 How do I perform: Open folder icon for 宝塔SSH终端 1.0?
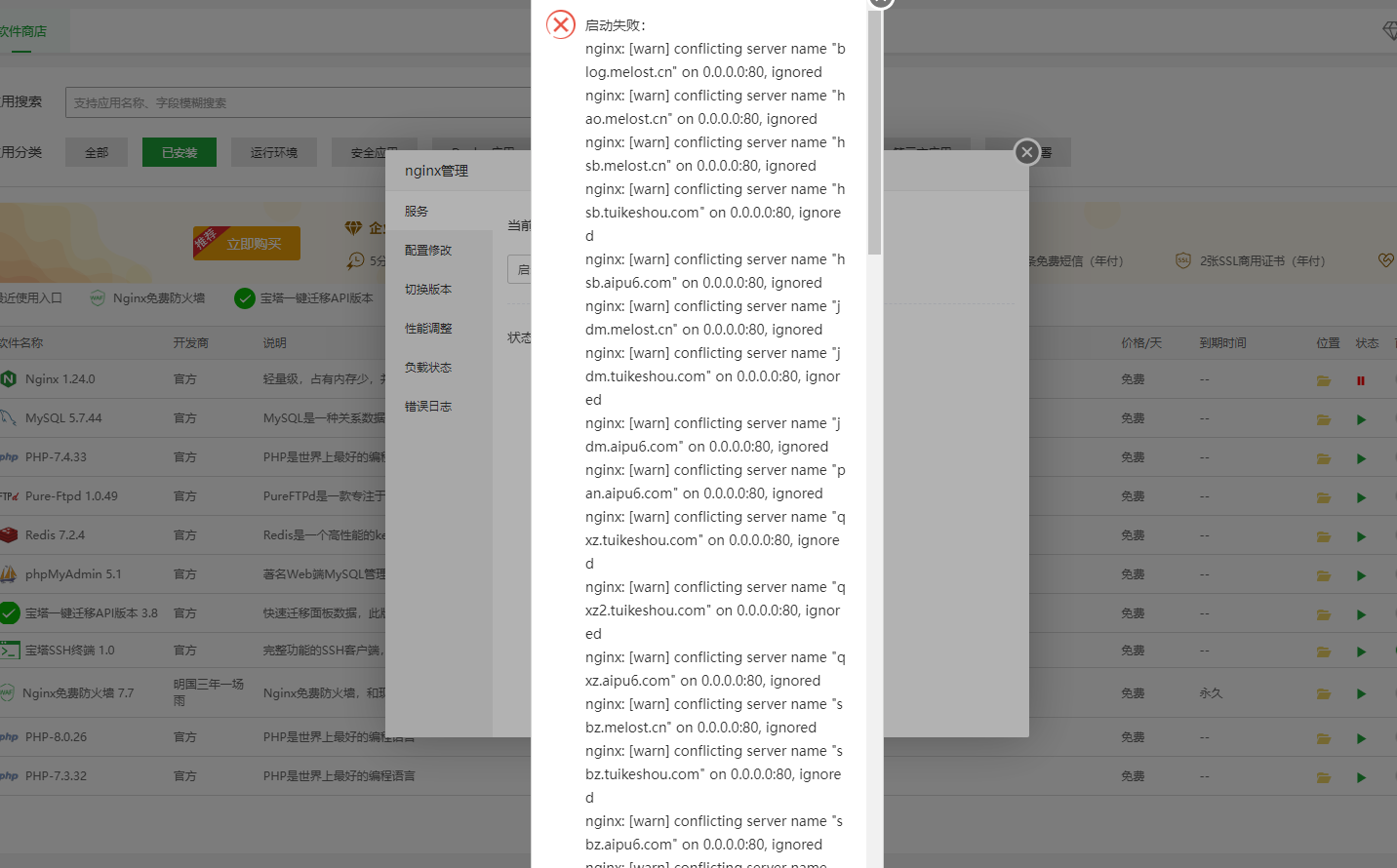[1324, 651]
